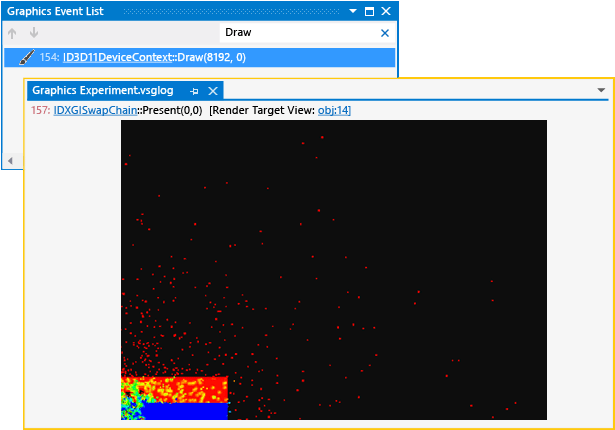Go to previous match with up arrow

[x=12, y=33]
